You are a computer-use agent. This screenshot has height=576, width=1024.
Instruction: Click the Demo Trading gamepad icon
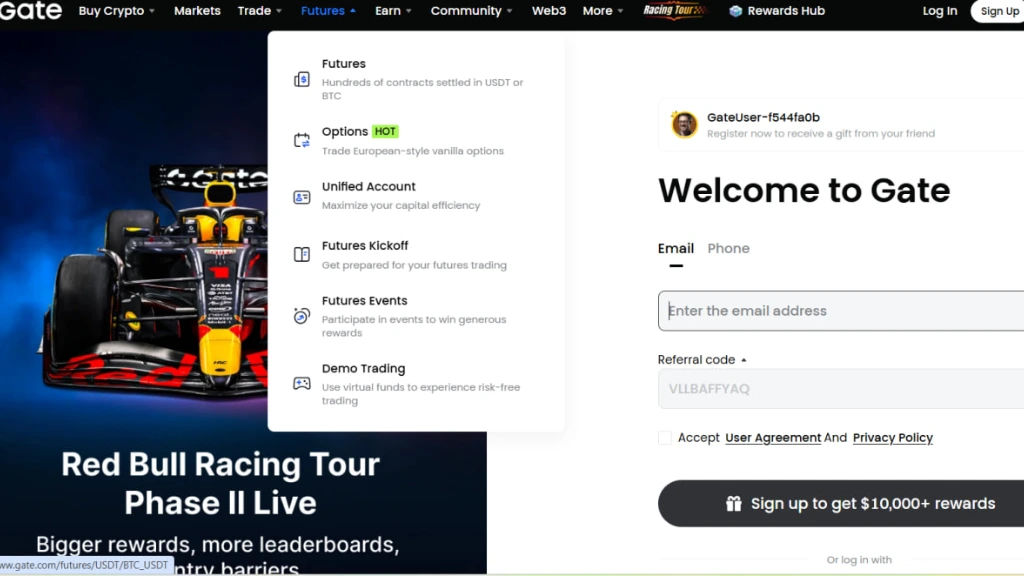302,383
